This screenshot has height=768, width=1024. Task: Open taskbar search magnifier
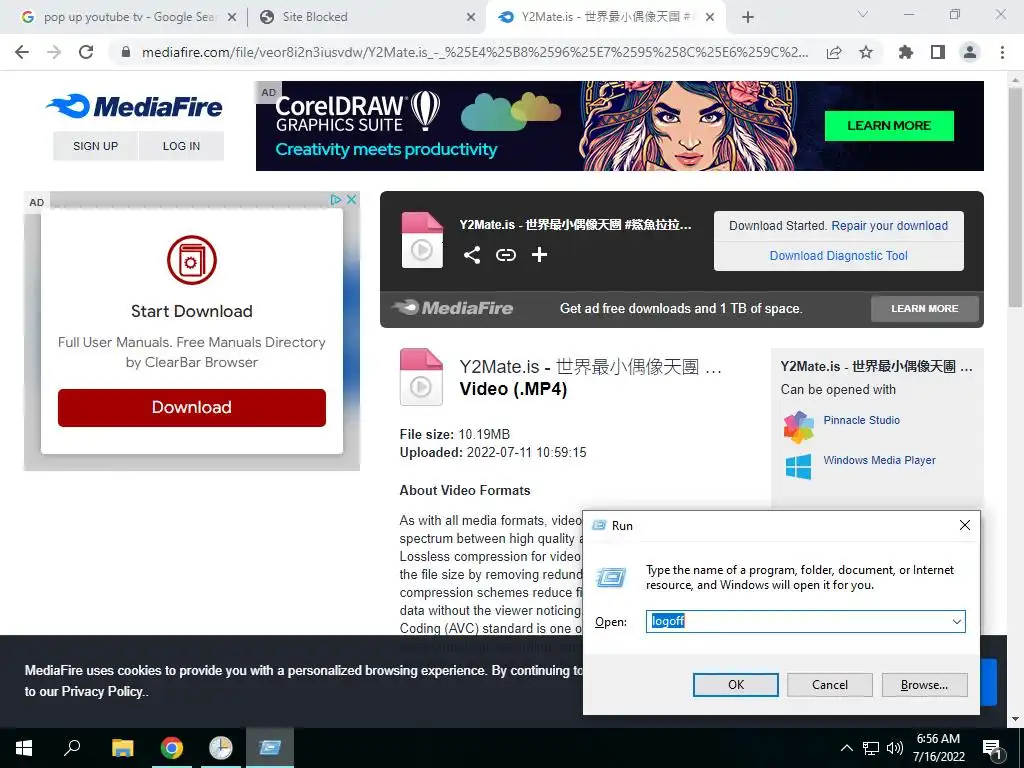72,748
